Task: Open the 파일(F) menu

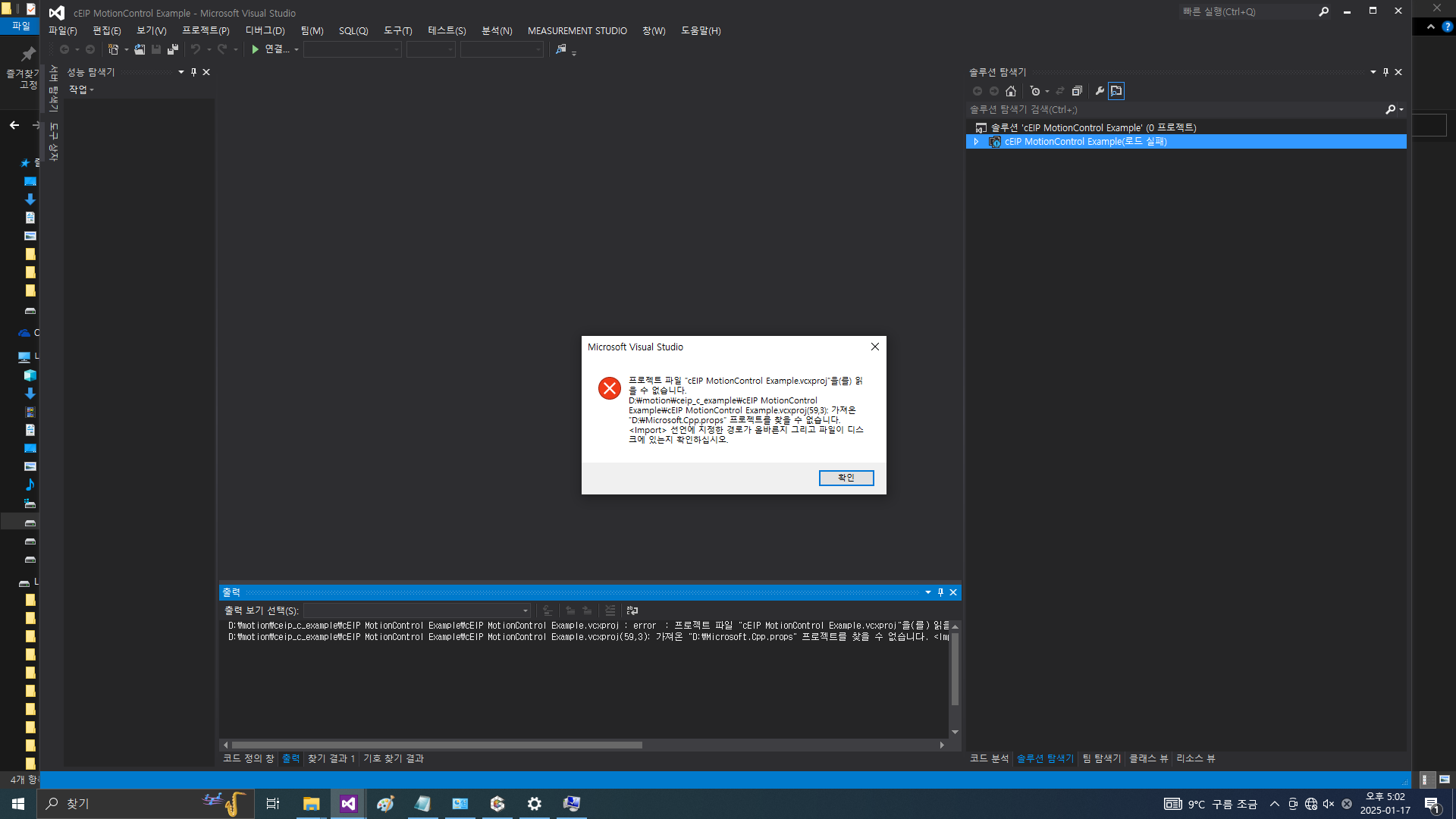Action: [63, 31]
